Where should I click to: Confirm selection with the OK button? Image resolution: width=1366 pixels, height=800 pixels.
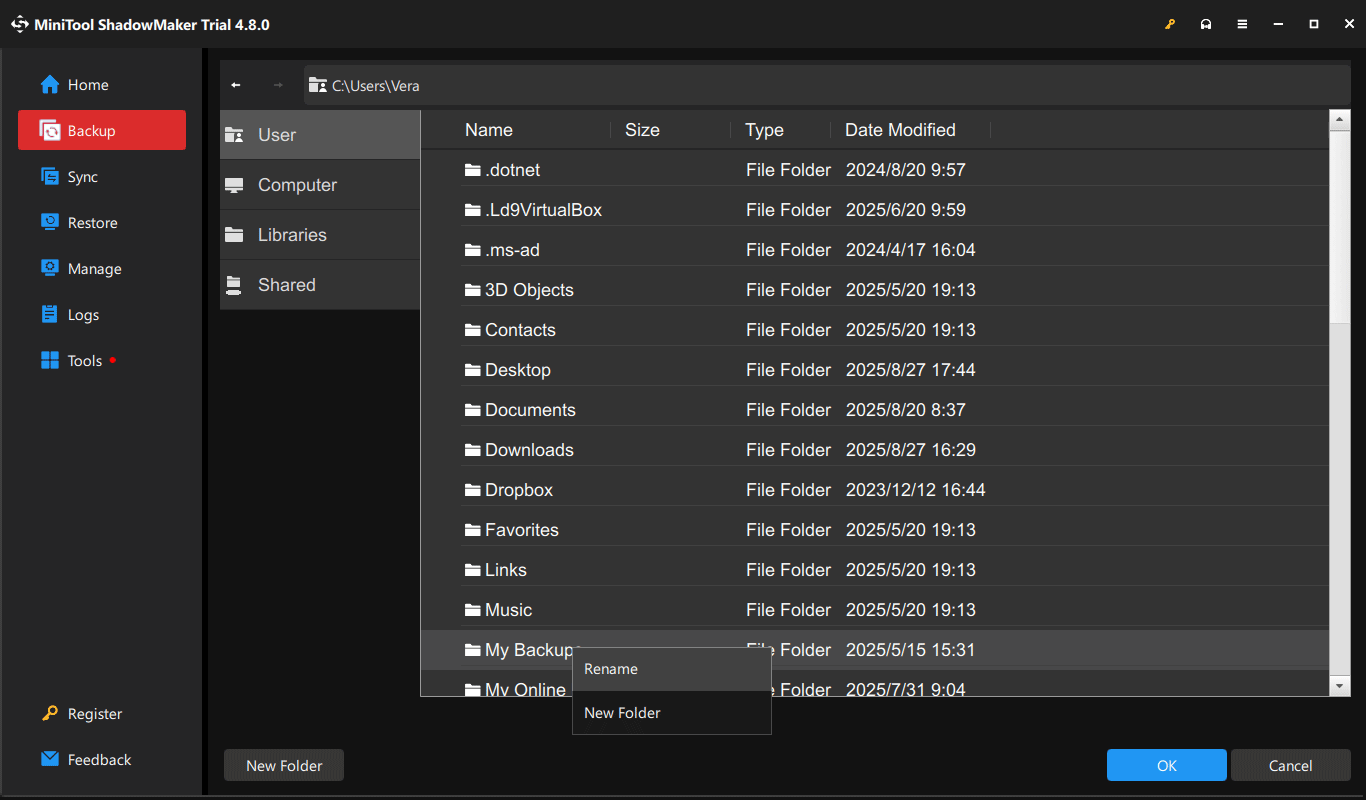(1166, 765)
